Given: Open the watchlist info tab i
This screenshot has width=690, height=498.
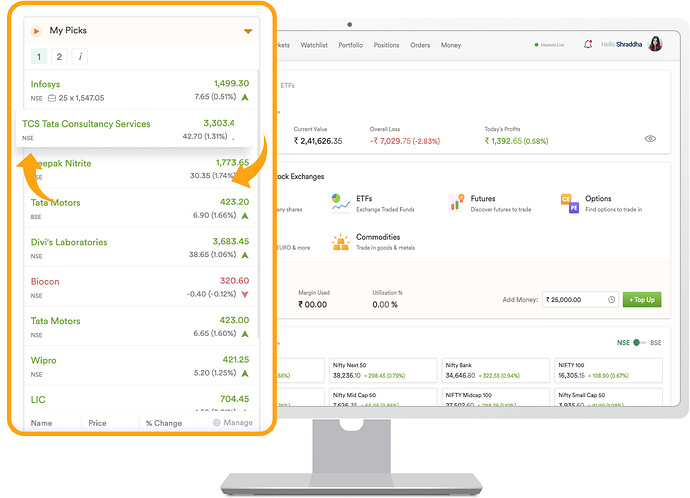Looking at the screenshot, I should 80,56.
